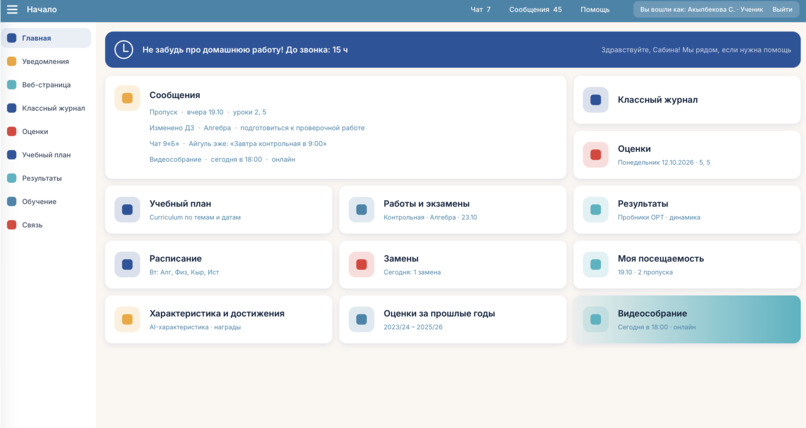Select Оценки in the sidebar
Screen dimensions: 806x428
coord(46,132)
